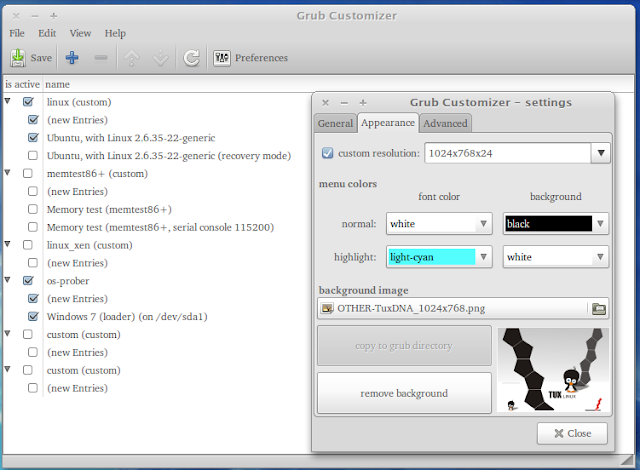Click the Tux background preview thumbnail
This screenshot has width=640, height=470.
[553, 369]
